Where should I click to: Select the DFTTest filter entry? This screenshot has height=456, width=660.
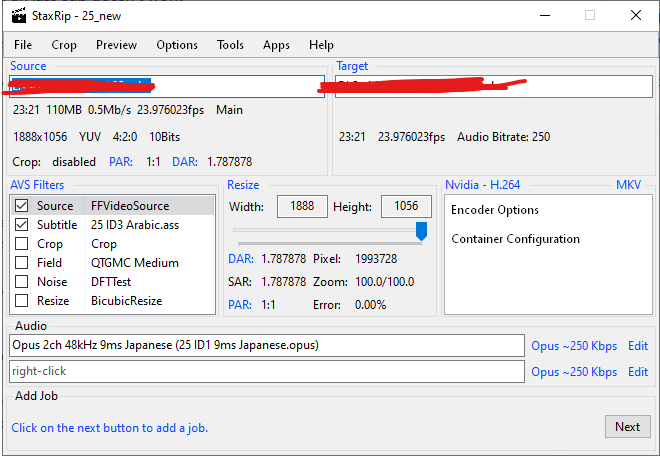click(111, 282)
